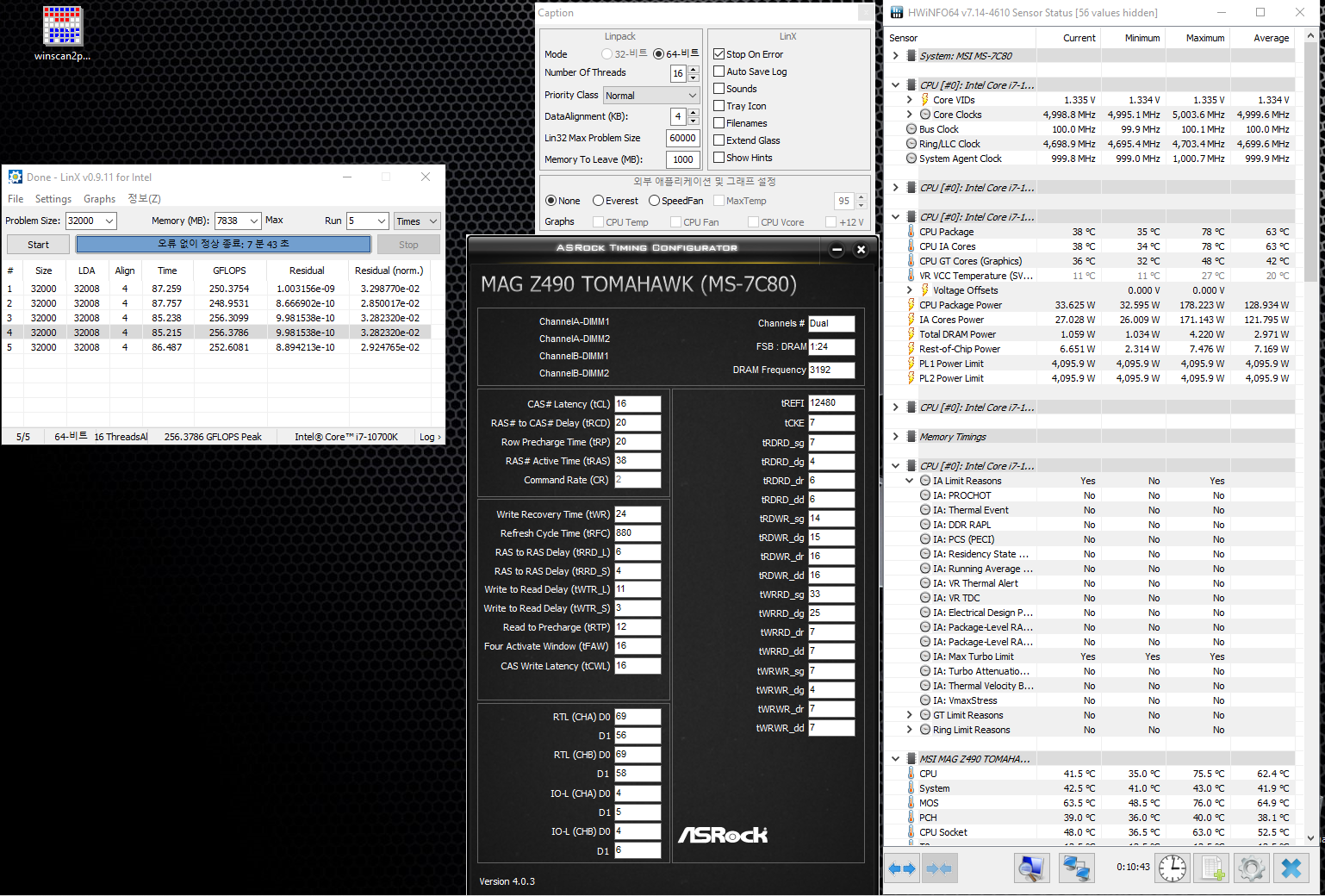
Task: Open the Priority Class dropdown
Action: click(651, 96)
